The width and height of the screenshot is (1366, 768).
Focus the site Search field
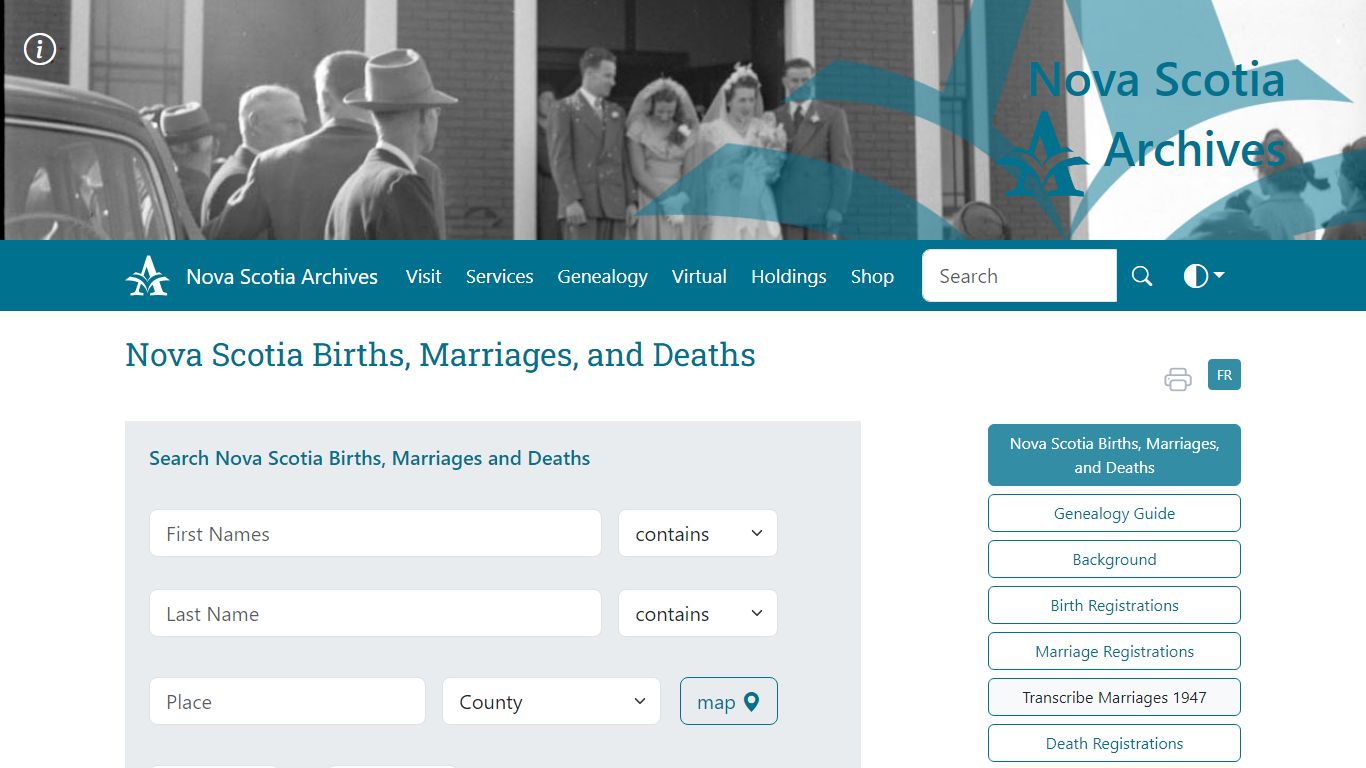[1019, 276]
